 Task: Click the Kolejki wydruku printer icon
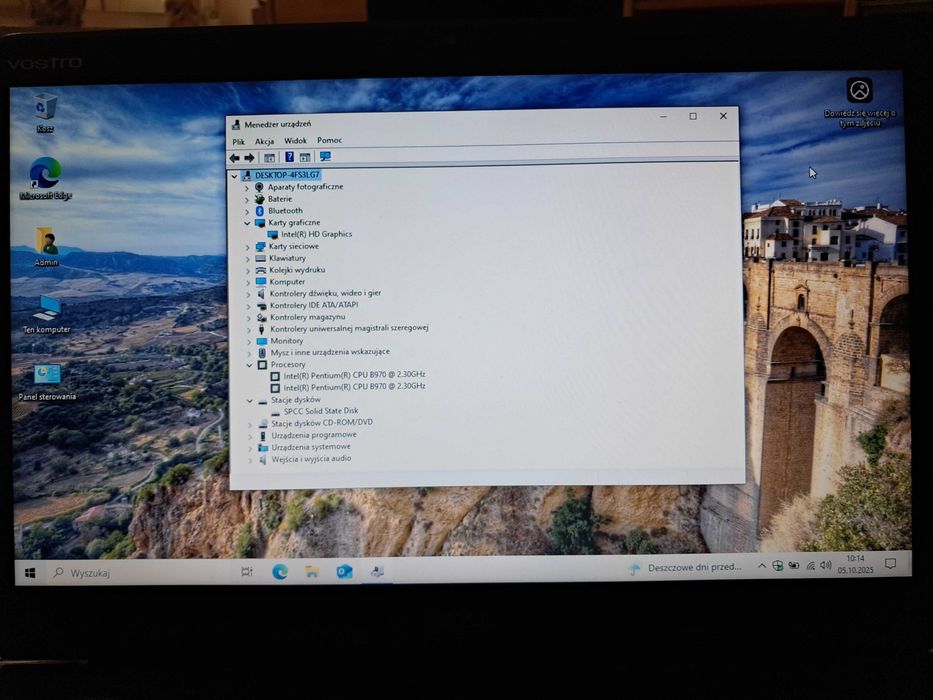point(261,270)
